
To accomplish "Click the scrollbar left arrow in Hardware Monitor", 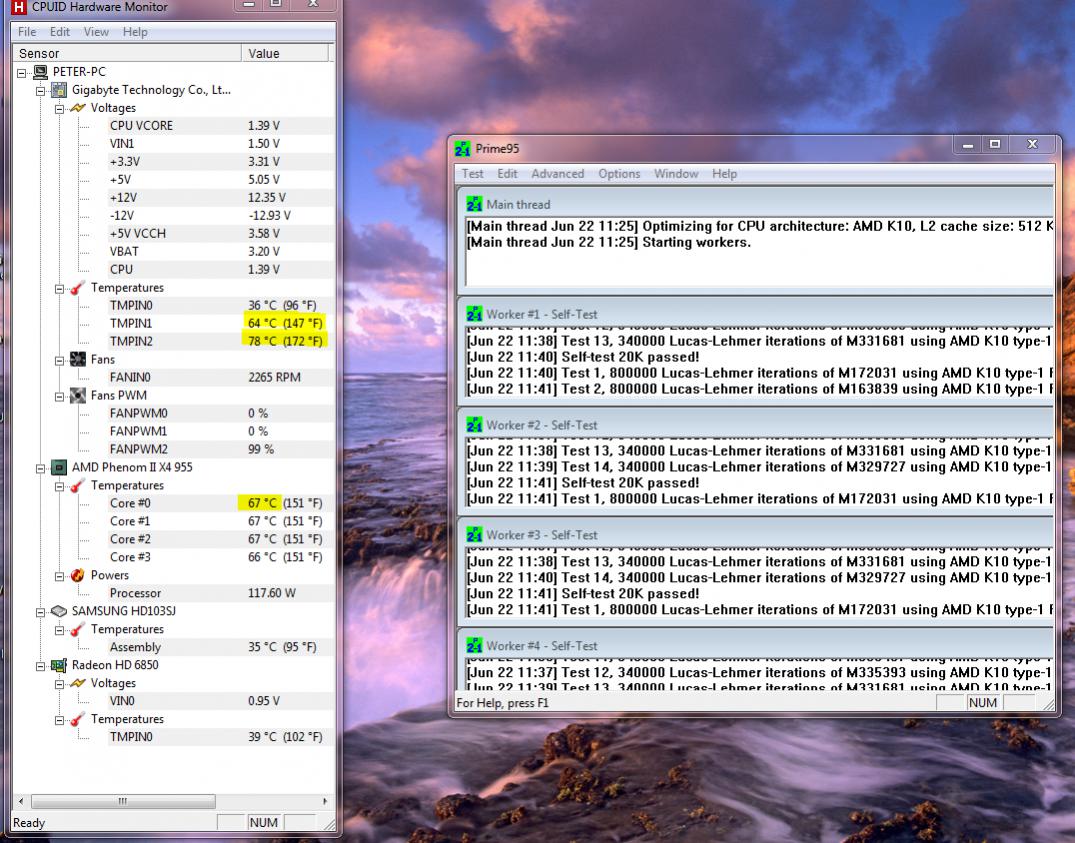I will click(21, 801).
